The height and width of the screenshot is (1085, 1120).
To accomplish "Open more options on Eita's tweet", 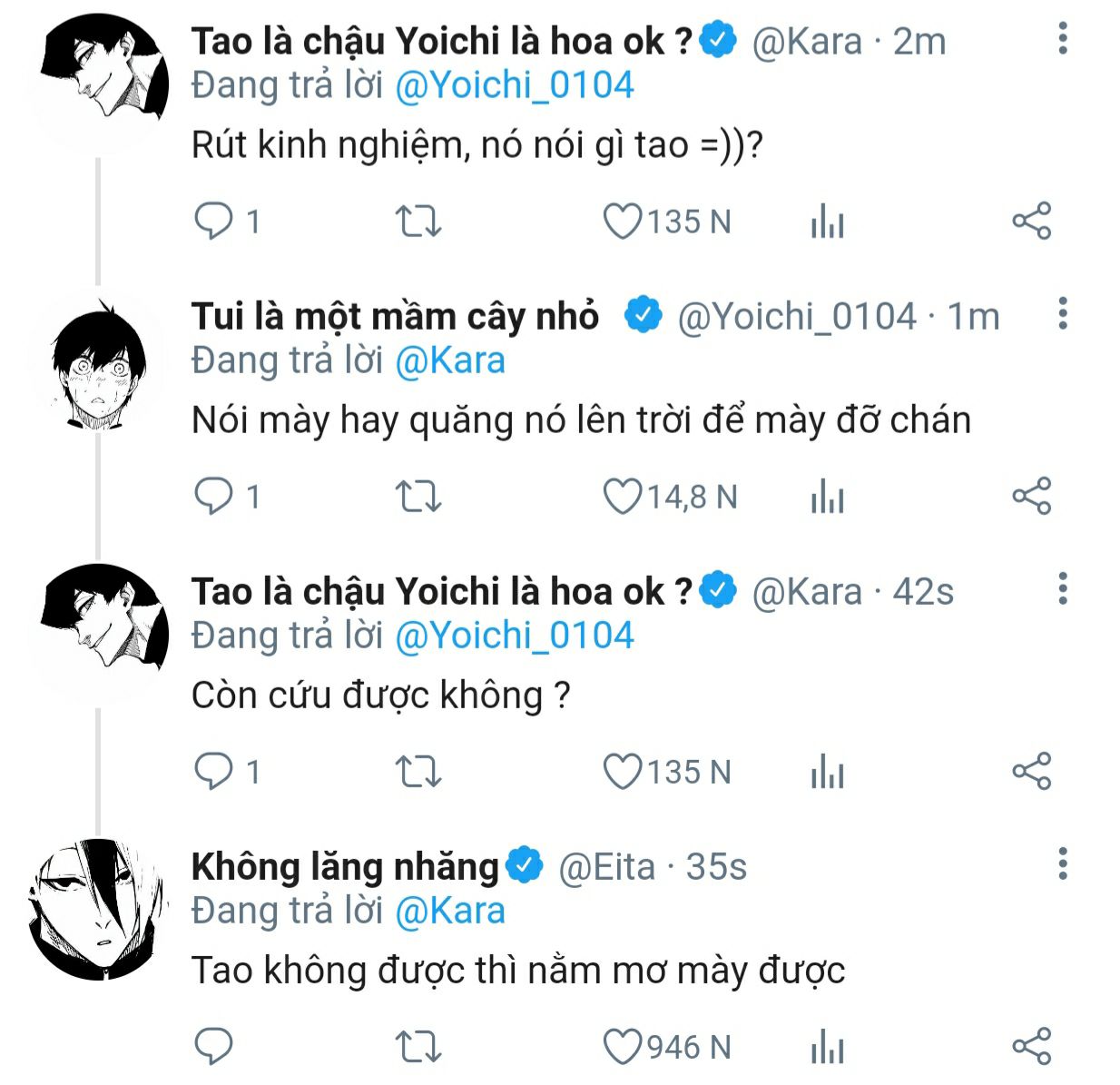I will click(1063, 863).
